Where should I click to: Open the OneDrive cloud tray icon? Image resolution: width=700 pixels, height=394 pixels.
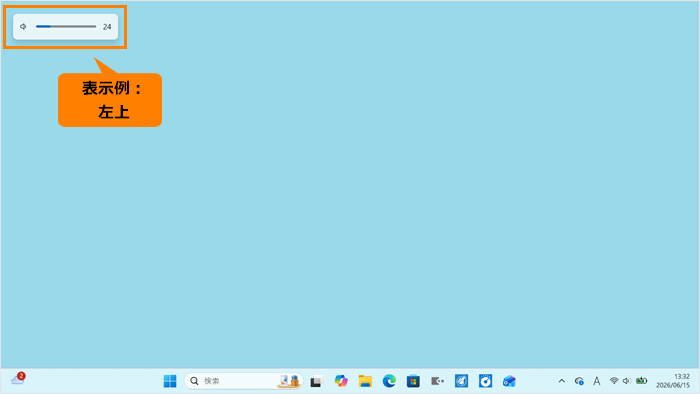579,381
